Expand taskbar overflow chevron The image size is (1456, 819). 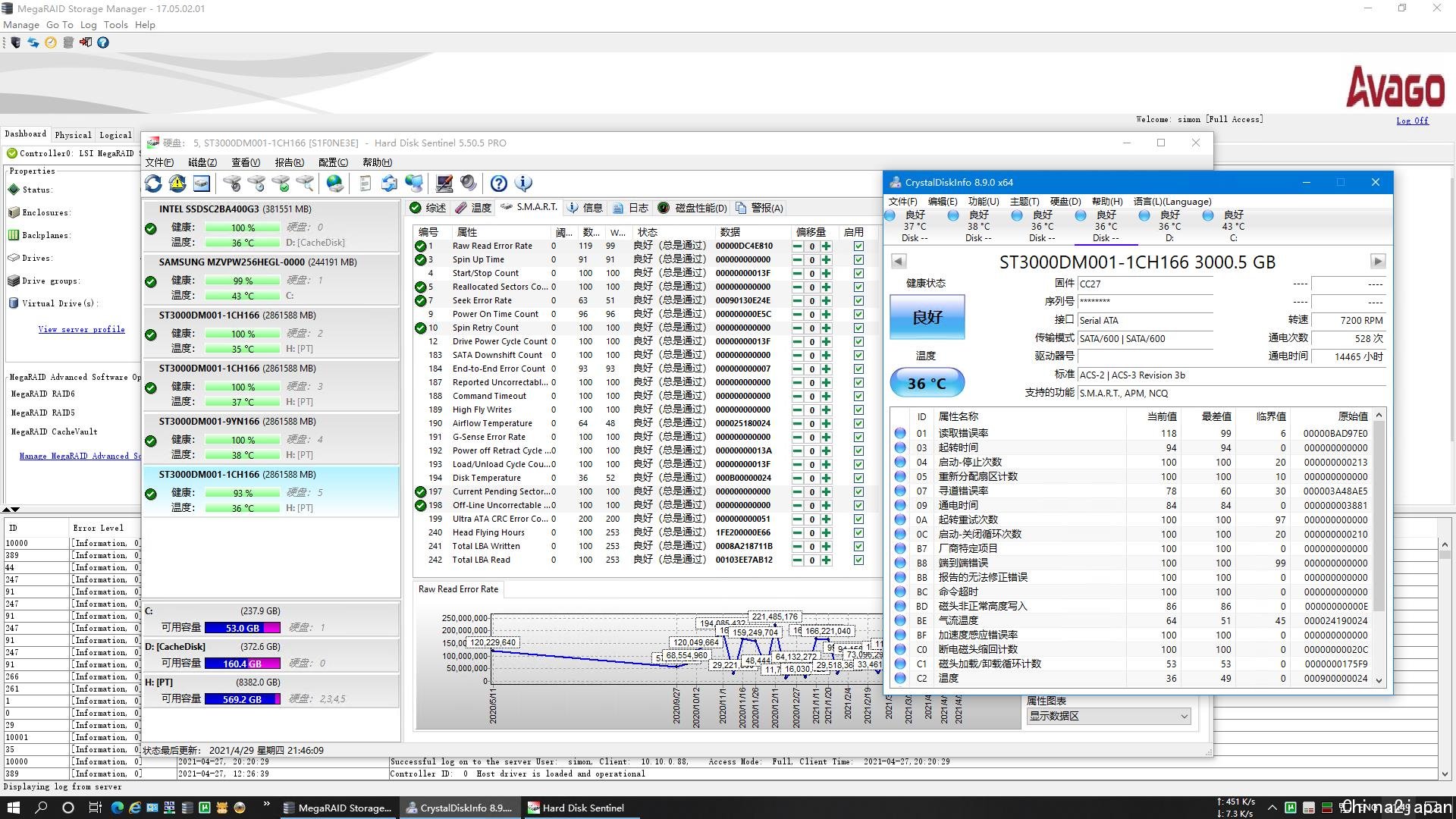[x=266, y=805]
